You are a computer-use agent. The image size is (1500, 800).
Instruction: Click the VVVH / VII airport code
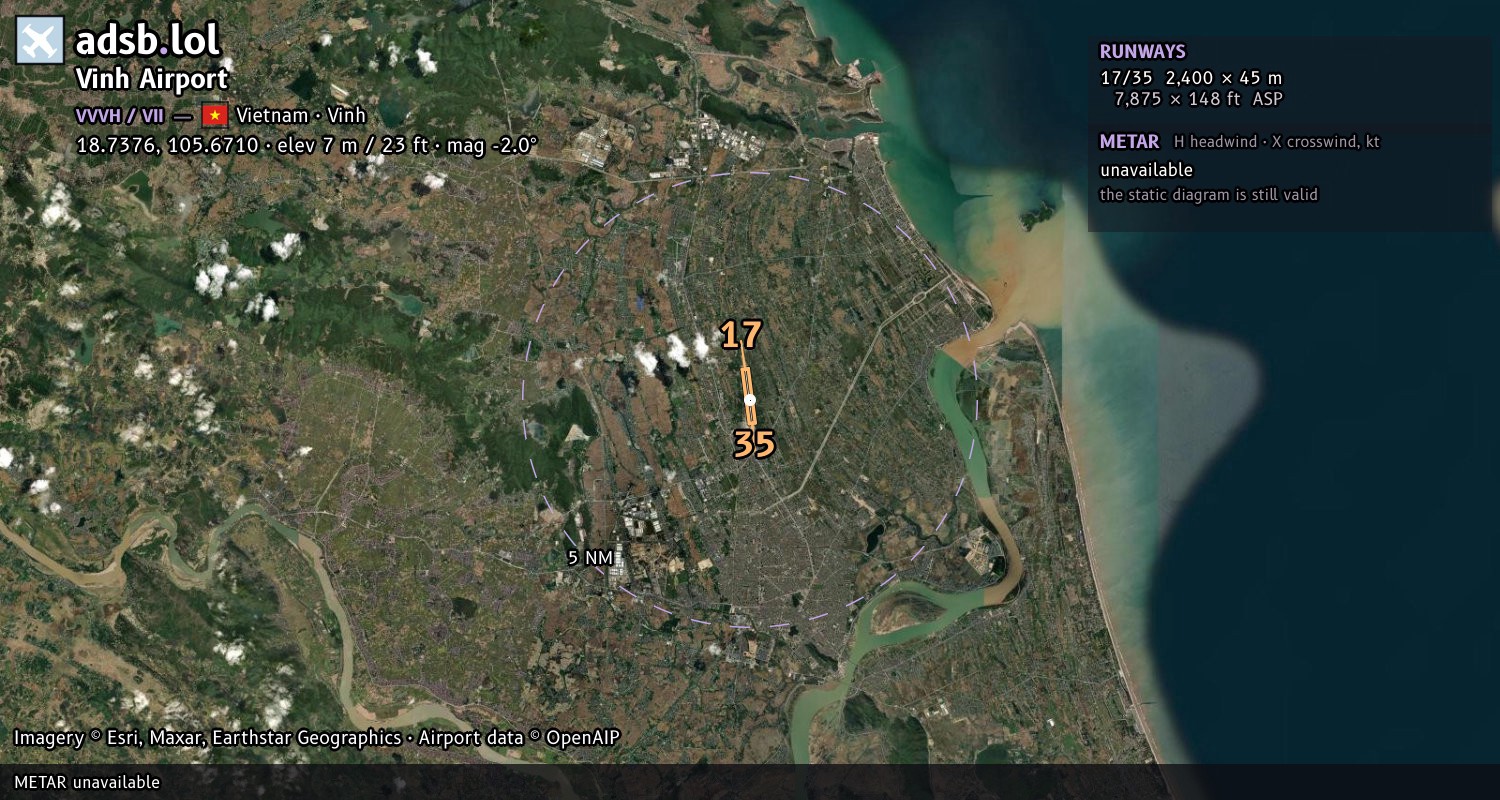[120, 115]
